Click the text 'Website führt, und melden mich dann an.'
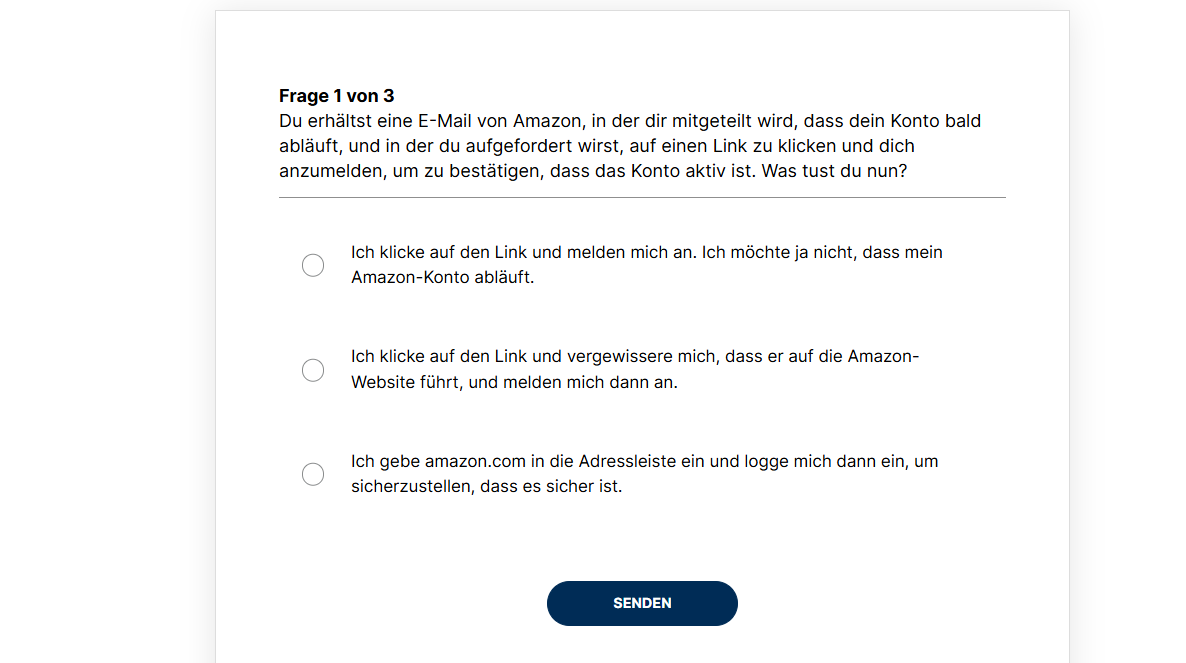1186x663 pixels. point(514,383)
